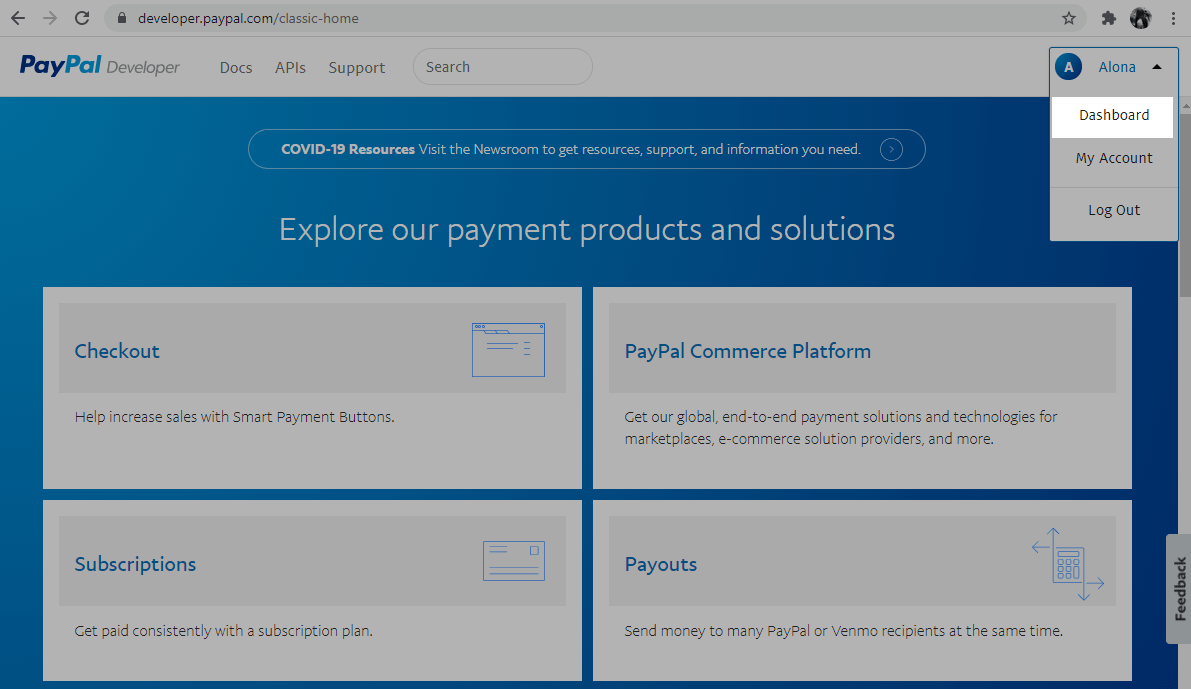
Task: Open the PayPal Commerce Platform card heading
Action: click(747, 351)
